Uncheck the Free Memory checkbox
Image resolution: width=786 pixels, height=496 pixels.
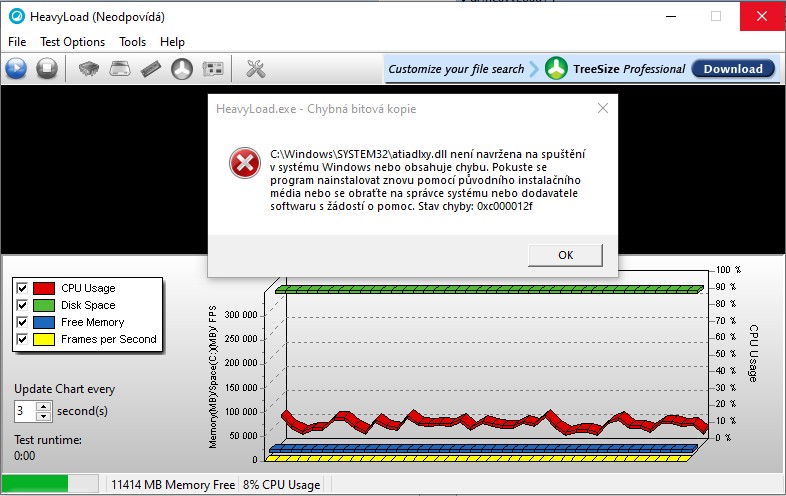pos(22,322)
